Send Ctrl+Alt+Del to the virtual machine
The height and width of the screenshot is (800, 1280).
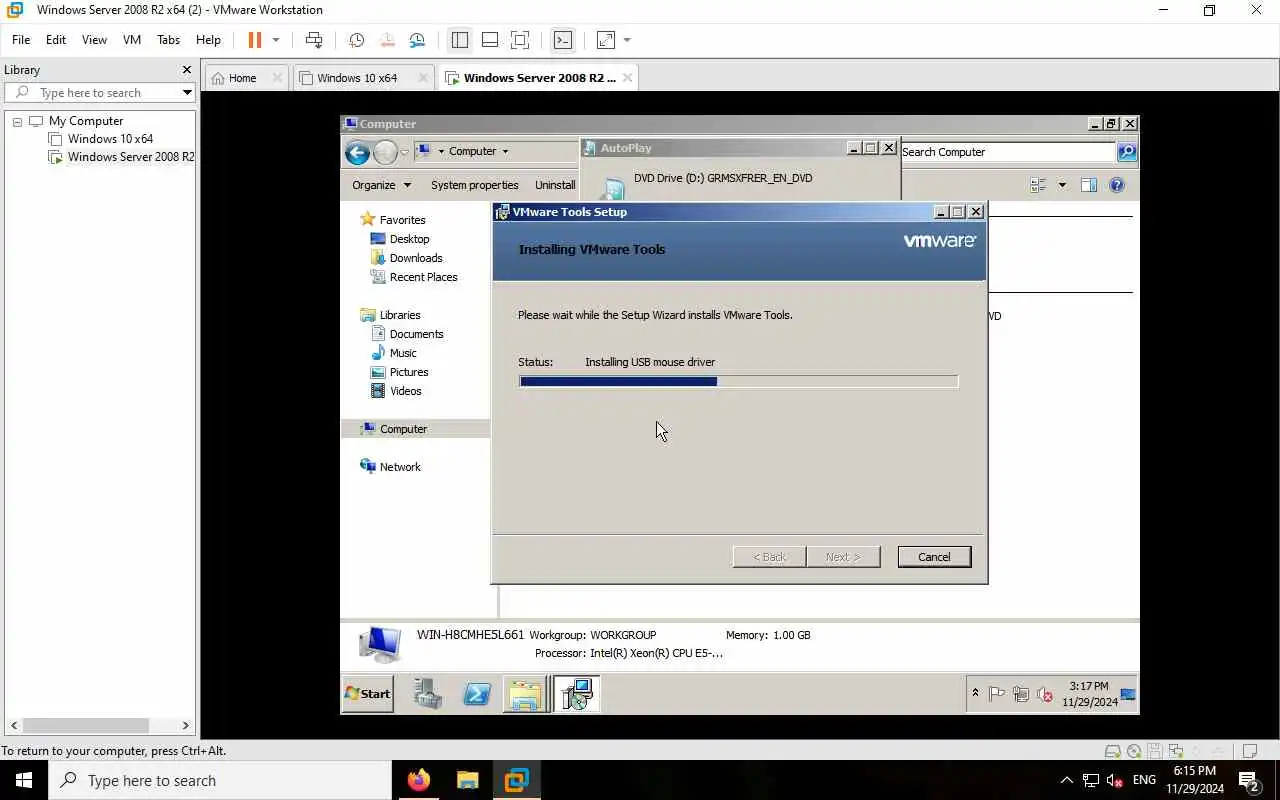tap(314, 40)
